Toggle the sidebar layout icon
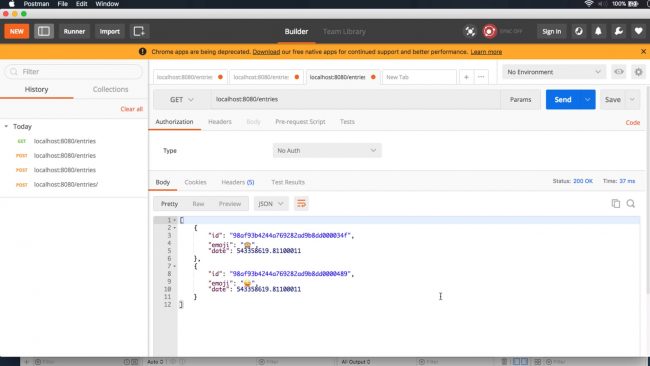 pyautogui.click(x=44, y=32)
